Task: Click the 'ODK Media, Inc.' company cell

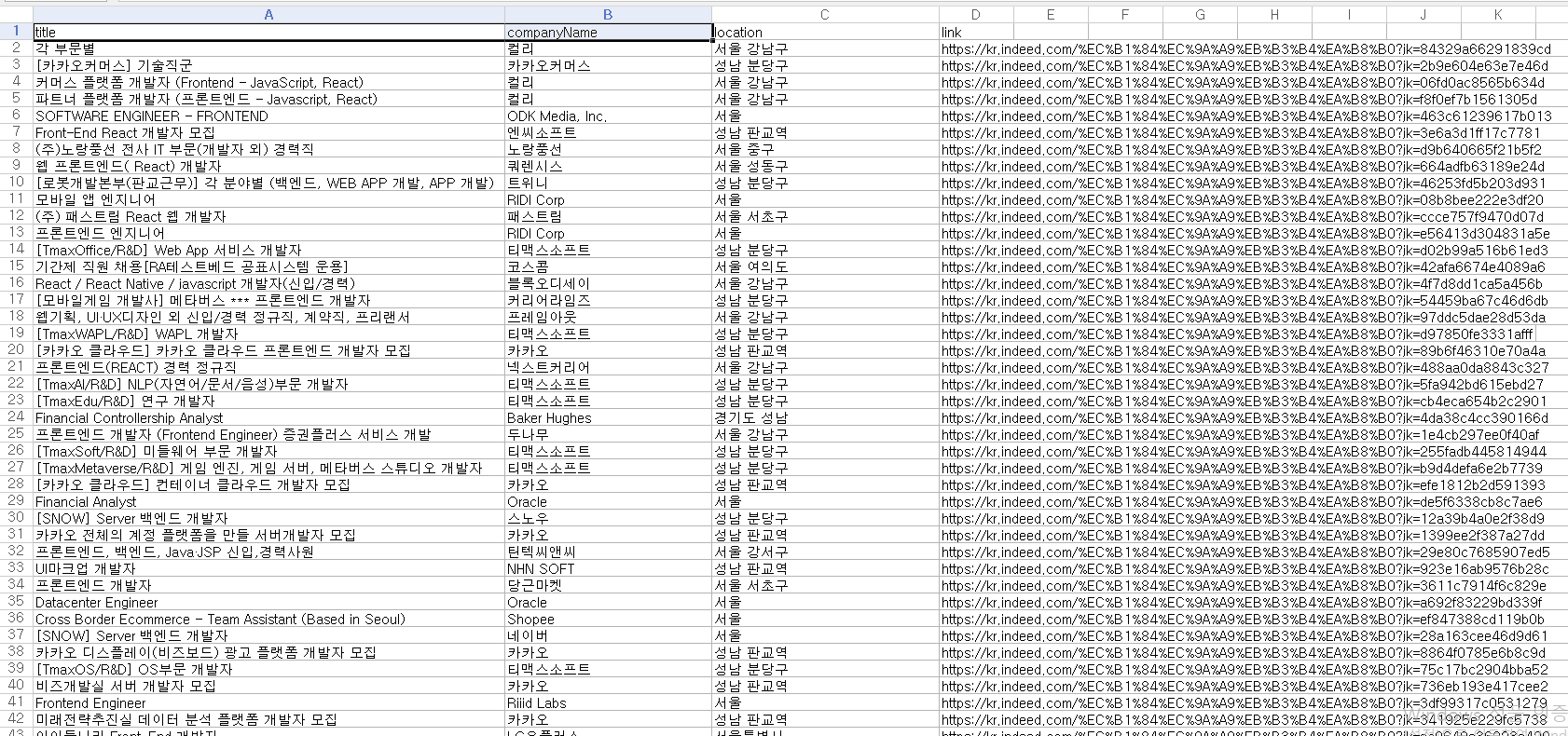Action: [x=608, y=116]
